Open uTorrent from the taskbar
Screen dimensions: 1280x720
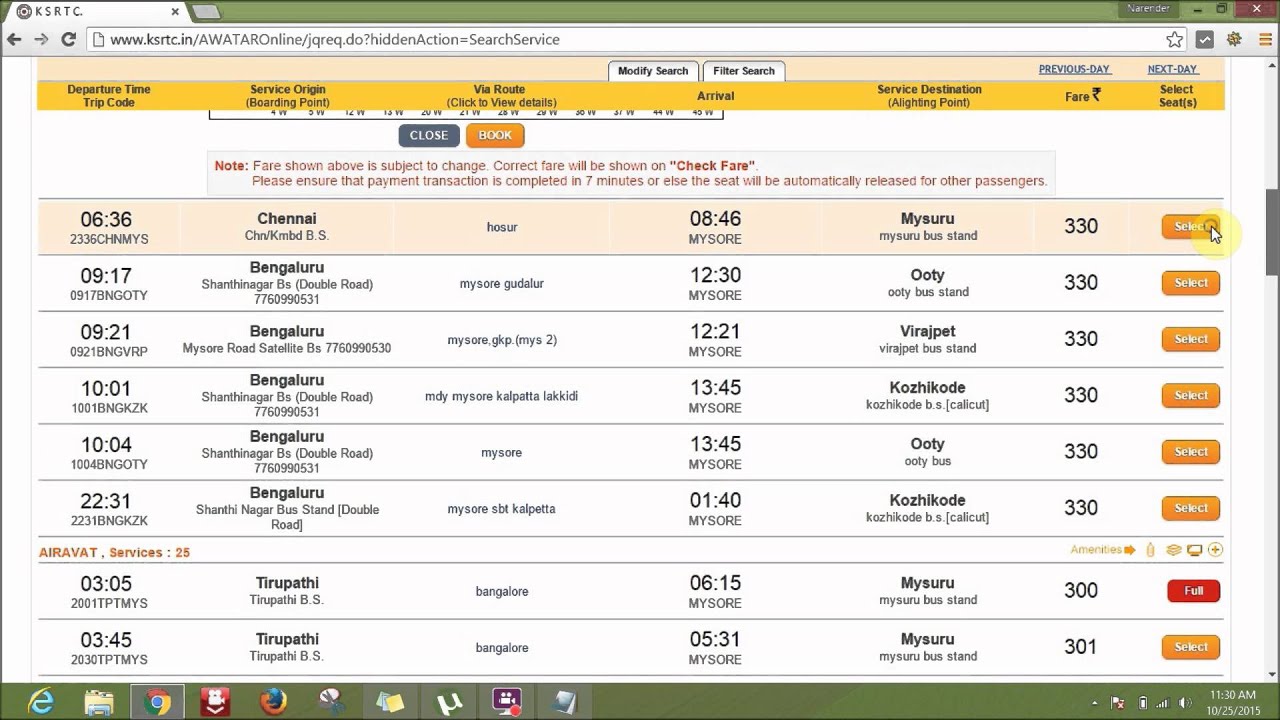[449, 702]
